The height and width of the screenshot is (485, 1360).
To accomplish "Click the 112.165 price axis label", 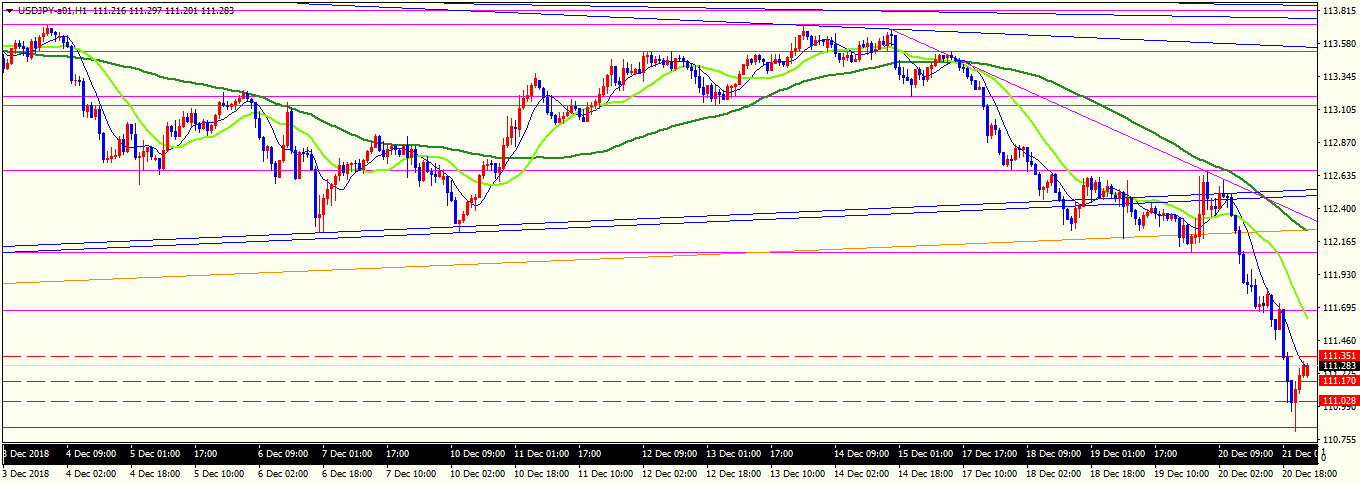I will point(1339,242).
